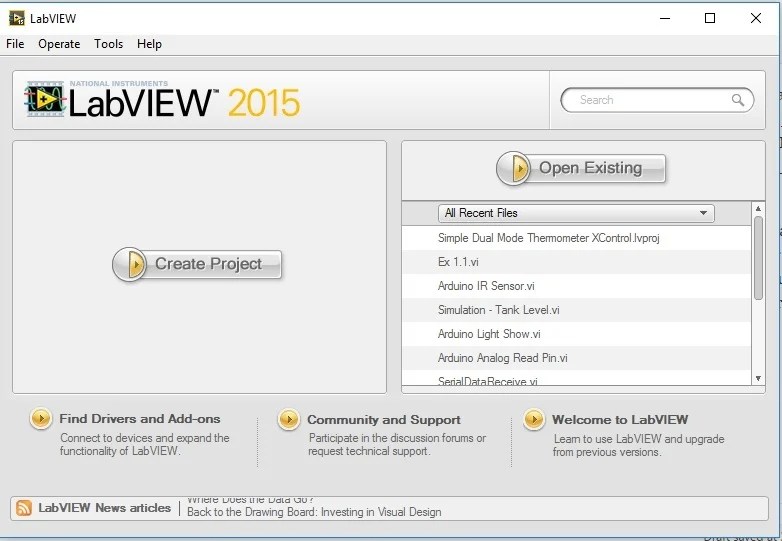Click the Welcome to LabVIEW arrow icon
The height and width of the screenshot is (541, 782).
(534, 420)
